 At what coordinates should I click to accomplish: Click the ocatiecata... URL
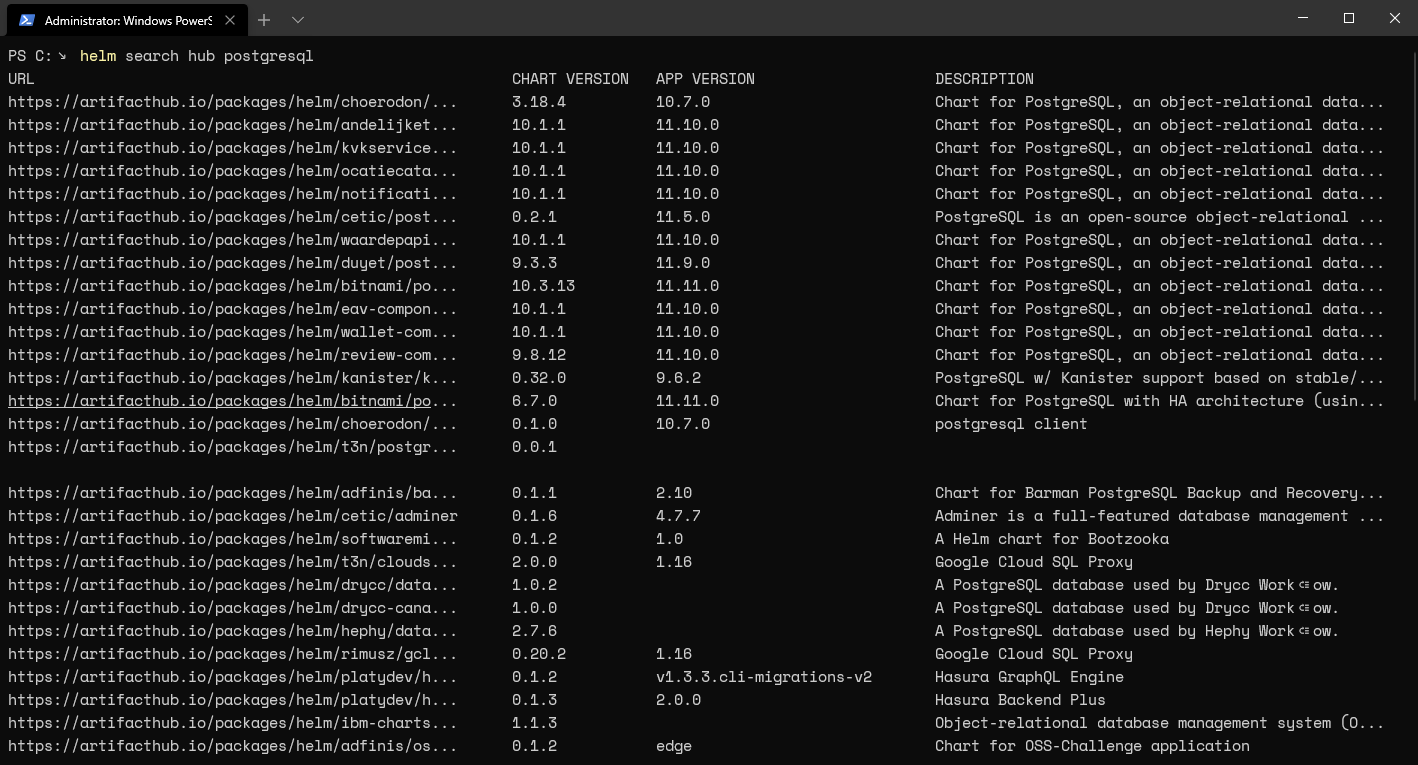232,171
